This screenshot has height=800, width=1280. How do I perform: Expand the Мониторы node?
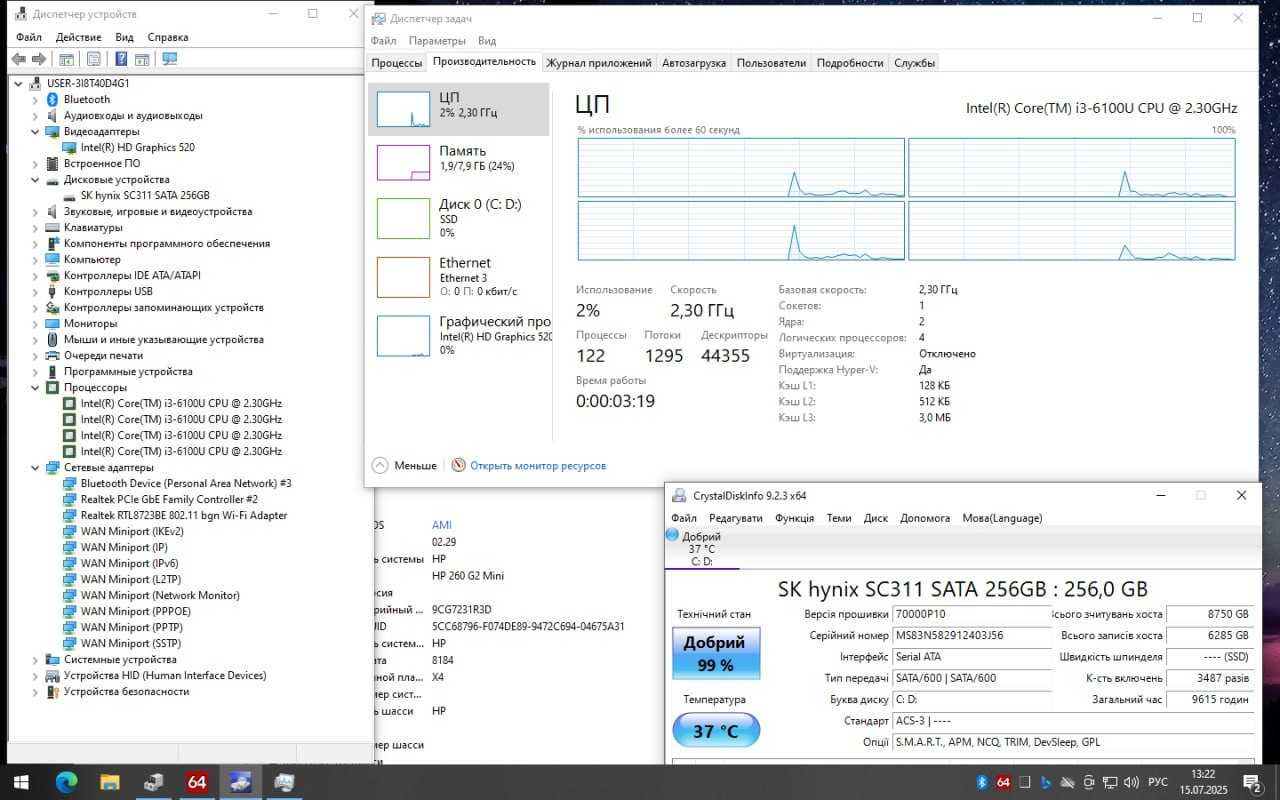pos(36,323)
